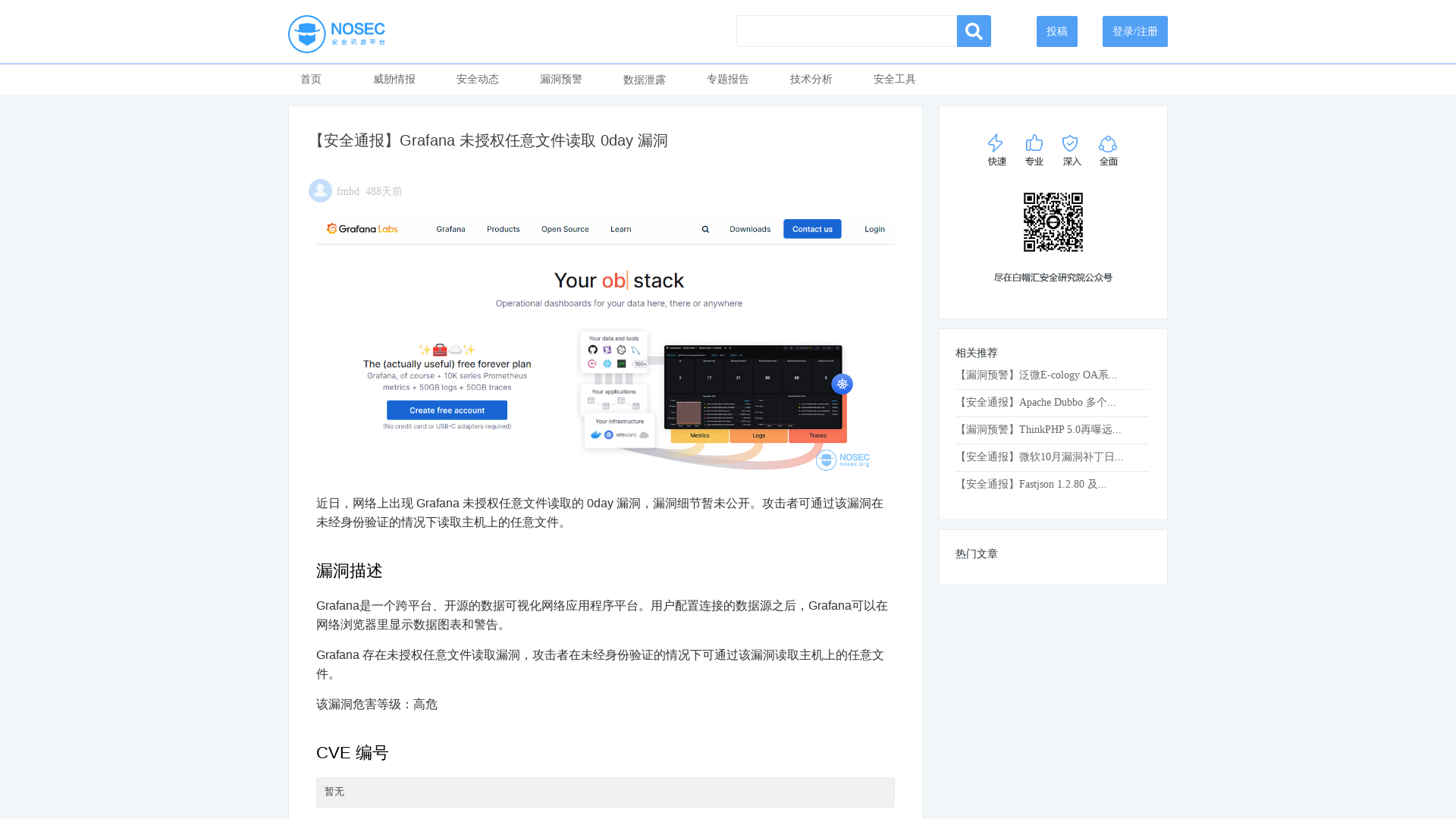Open the 威胁情报 menu item

394,80
